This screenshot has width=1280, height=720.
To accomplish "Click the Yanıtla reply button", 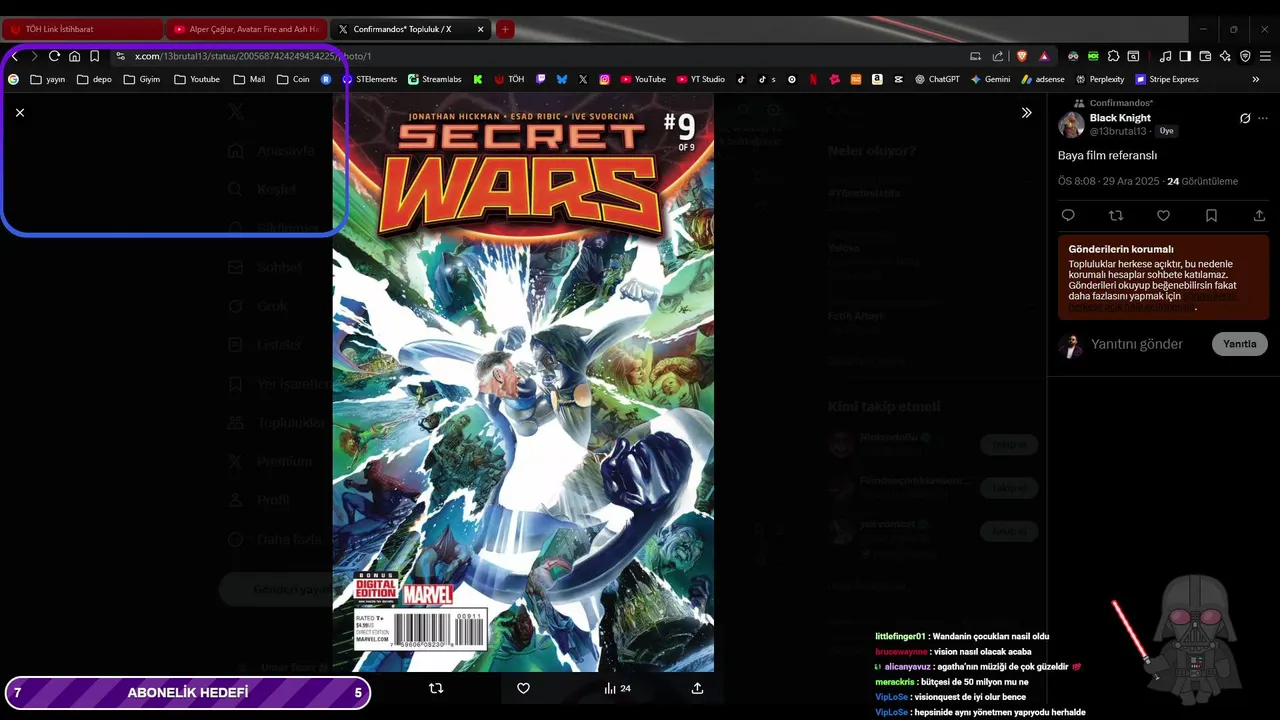I will click(1240, 344).
